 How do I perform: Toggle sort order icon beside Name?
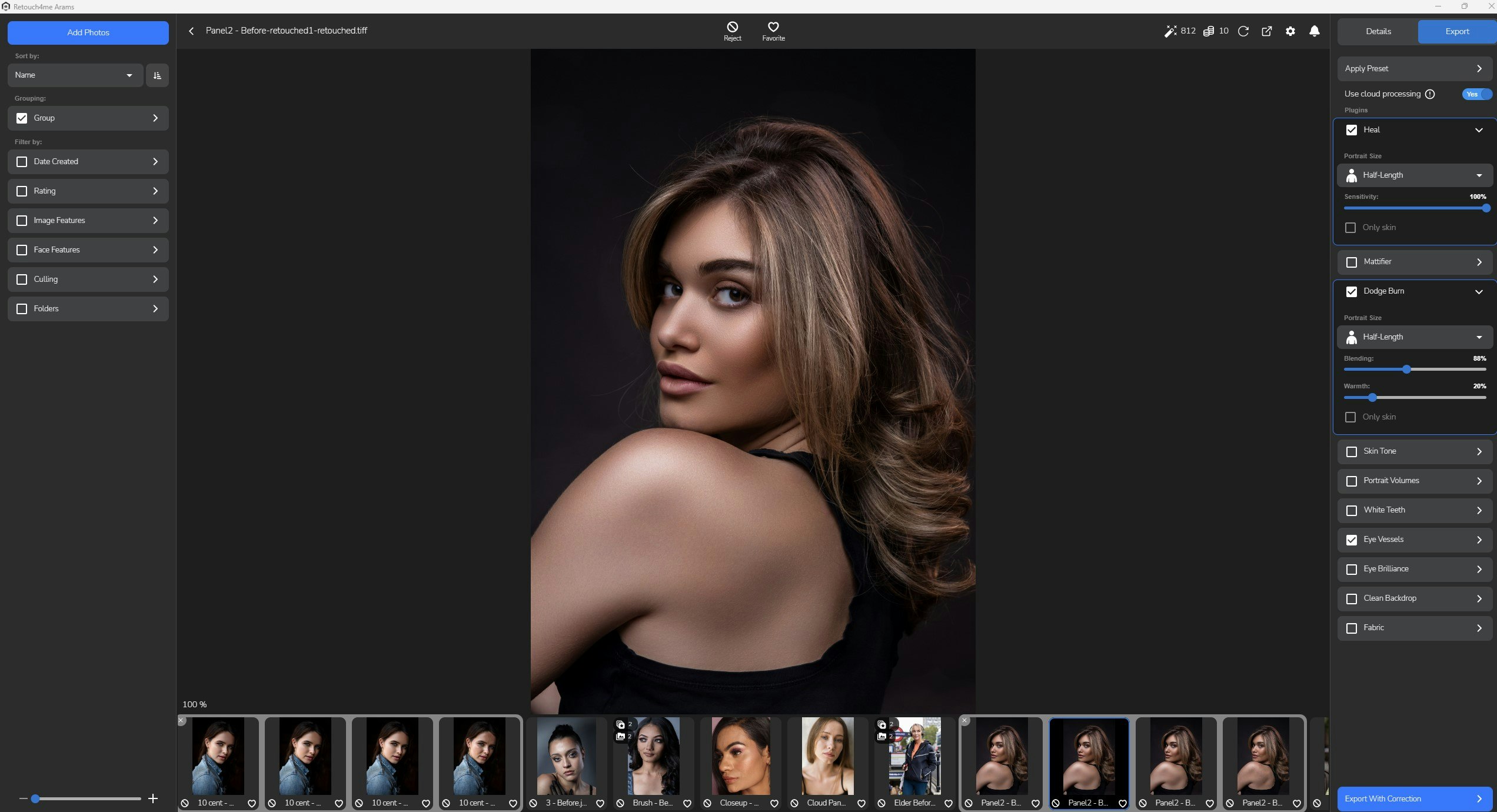[x=157, y=75]
